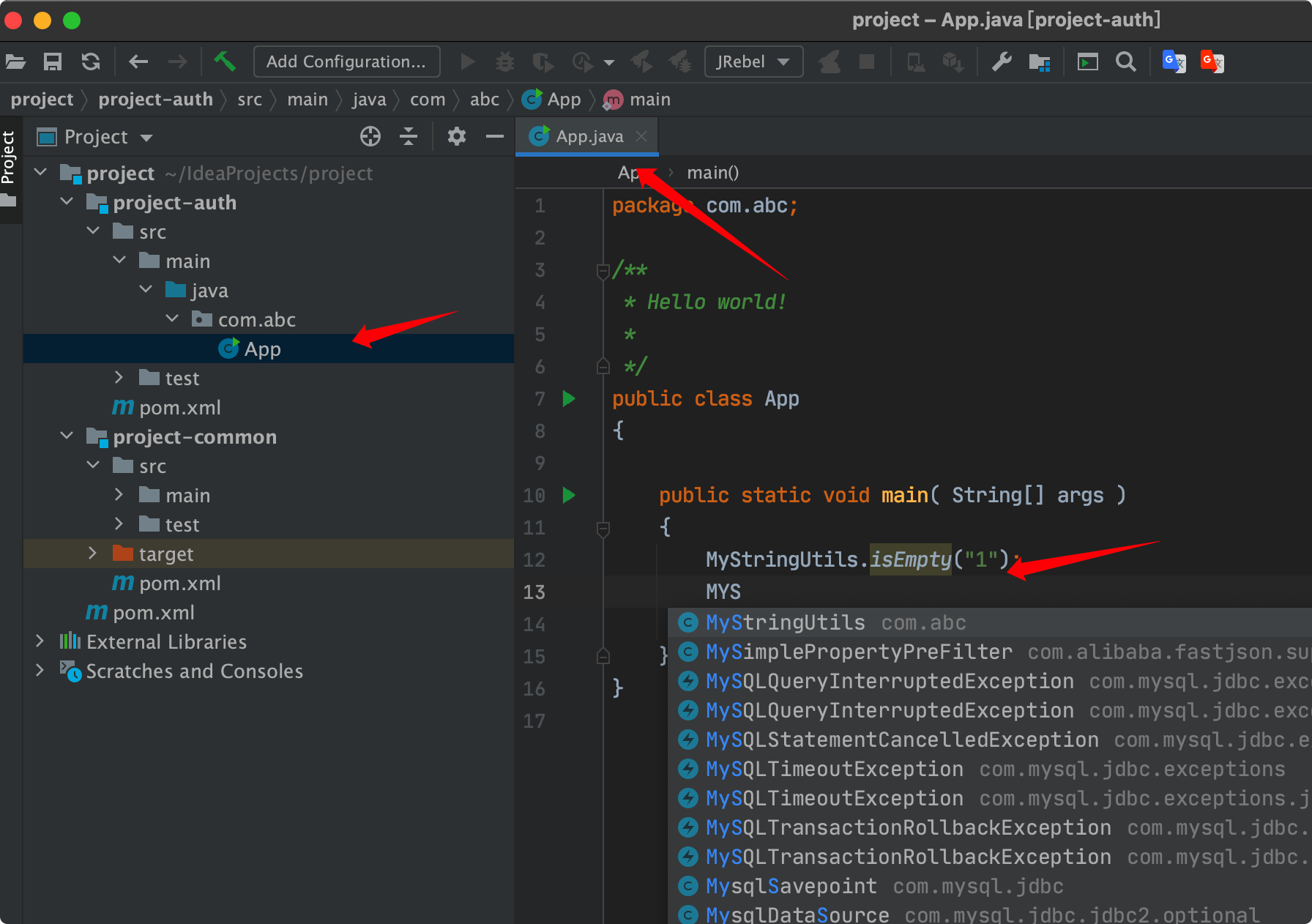Image resolution: width=1312 pixels, height=924 pixels.
Task: Click project-auth in the navigation breadcrumb
Action: (x=155, y=100)
